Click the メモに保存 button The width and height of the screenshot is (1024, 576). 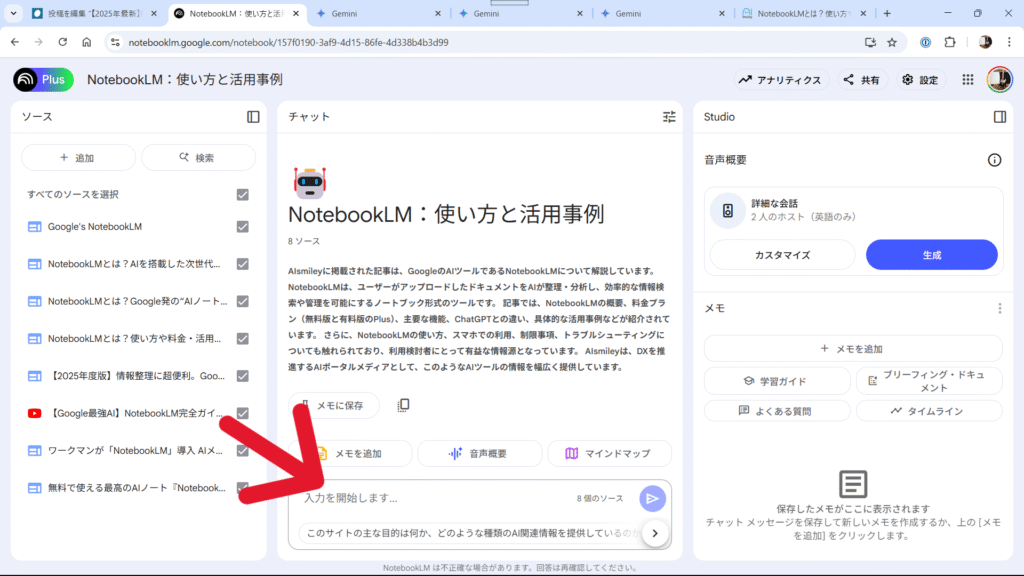tap(334, 406)
